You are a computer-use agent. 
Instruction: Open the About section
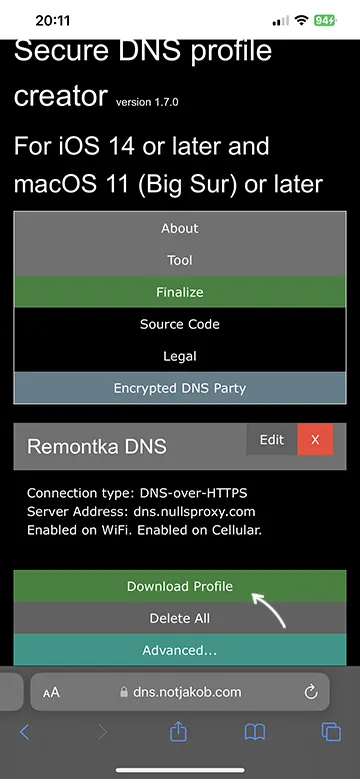[180, 228]
